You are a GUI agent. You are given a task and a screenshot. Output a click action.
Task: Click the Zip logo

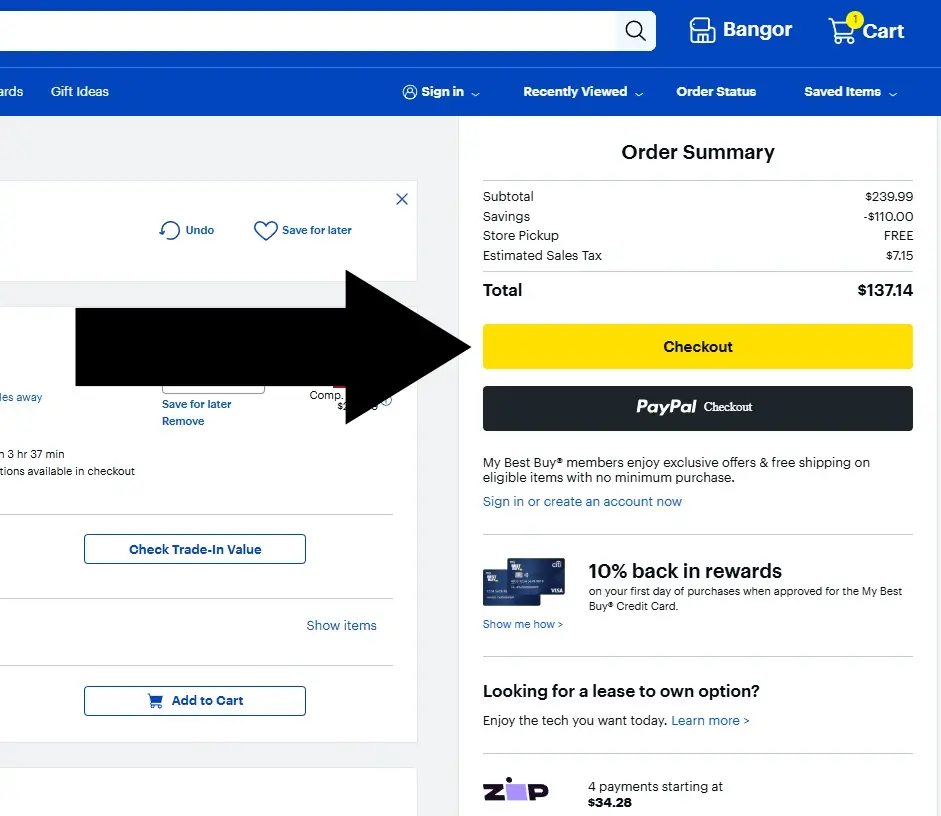click(516, 790)
